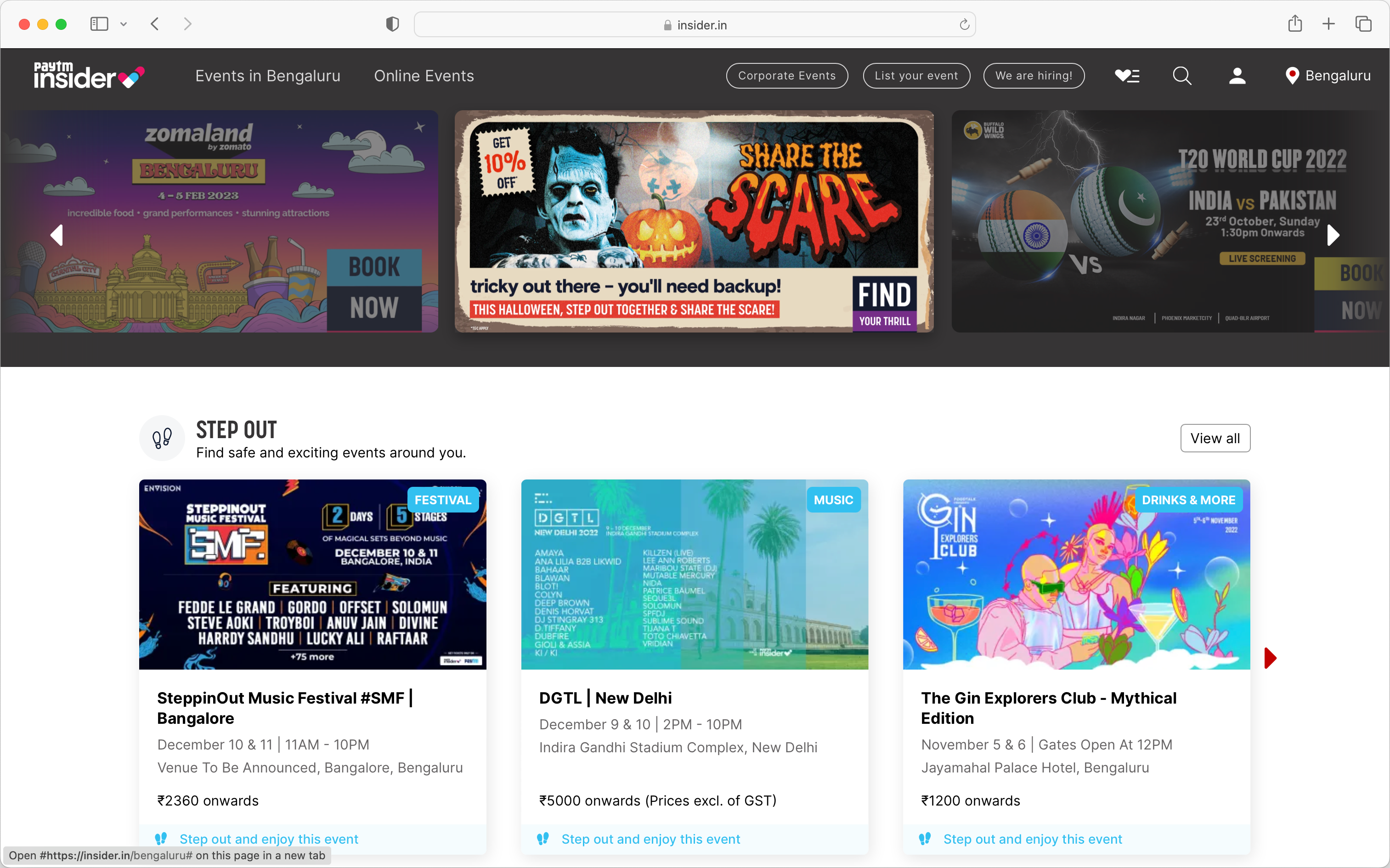Expand the sidebar options chevron
The height and width of the screenshot is (868, 1390).
(x=124, y=23)
